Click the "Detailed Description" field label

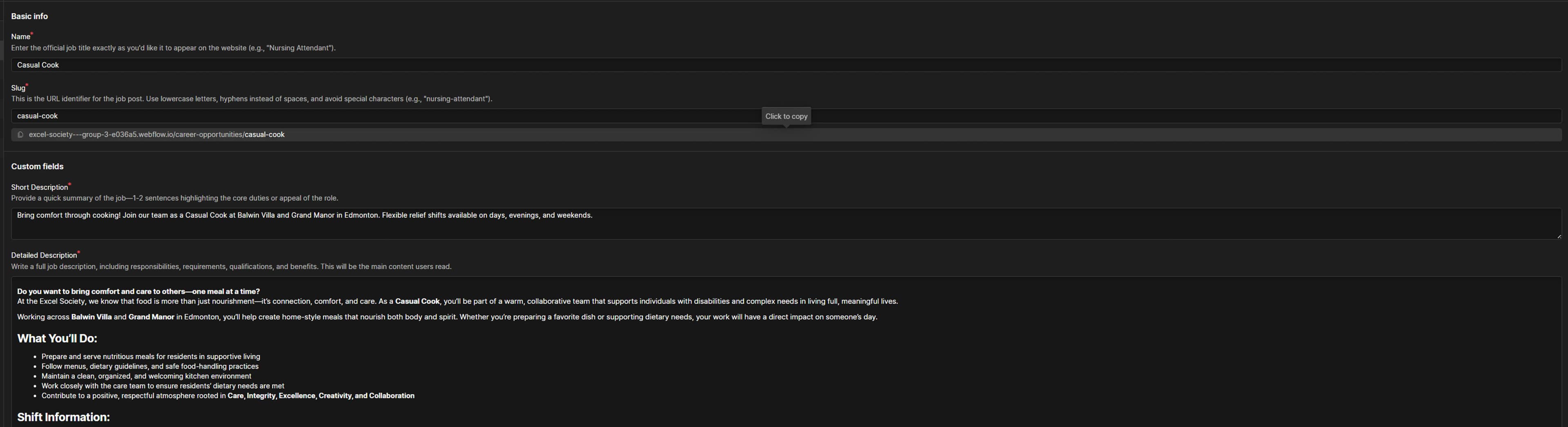pos(44,255)
